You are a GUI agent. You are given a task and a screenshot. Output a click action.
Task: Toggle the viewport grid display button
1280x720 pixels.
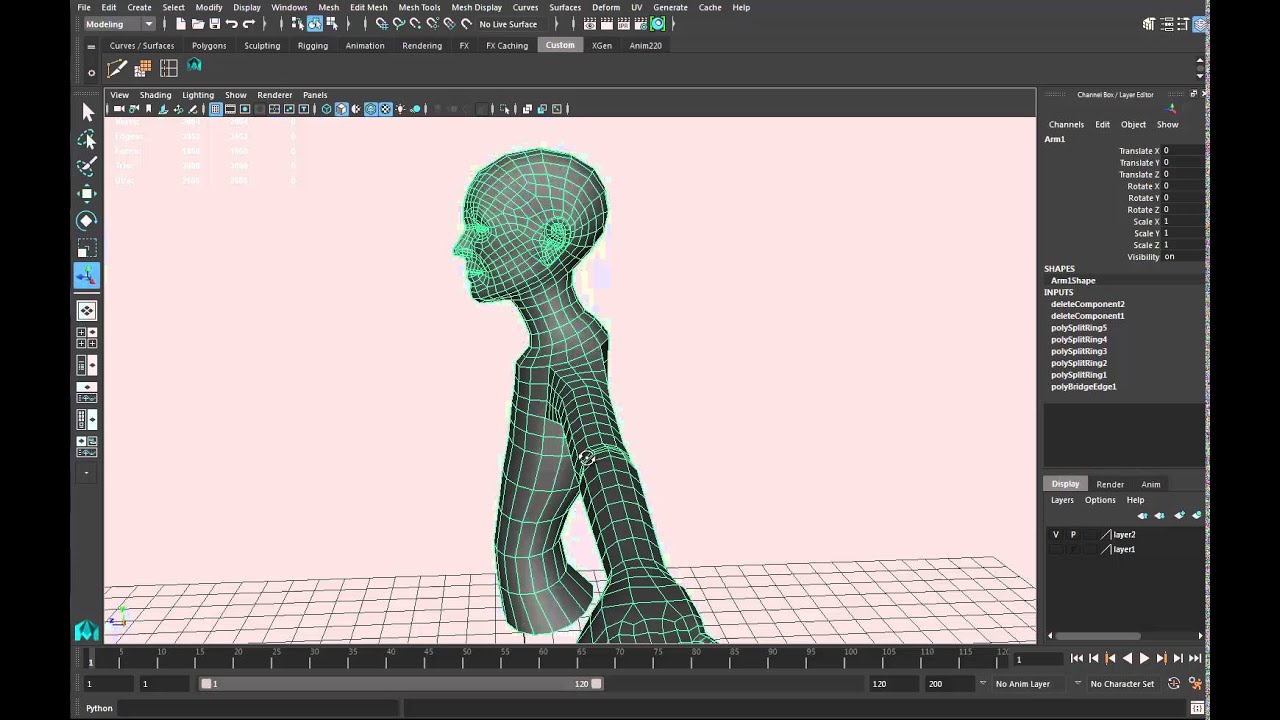point(215,108)
